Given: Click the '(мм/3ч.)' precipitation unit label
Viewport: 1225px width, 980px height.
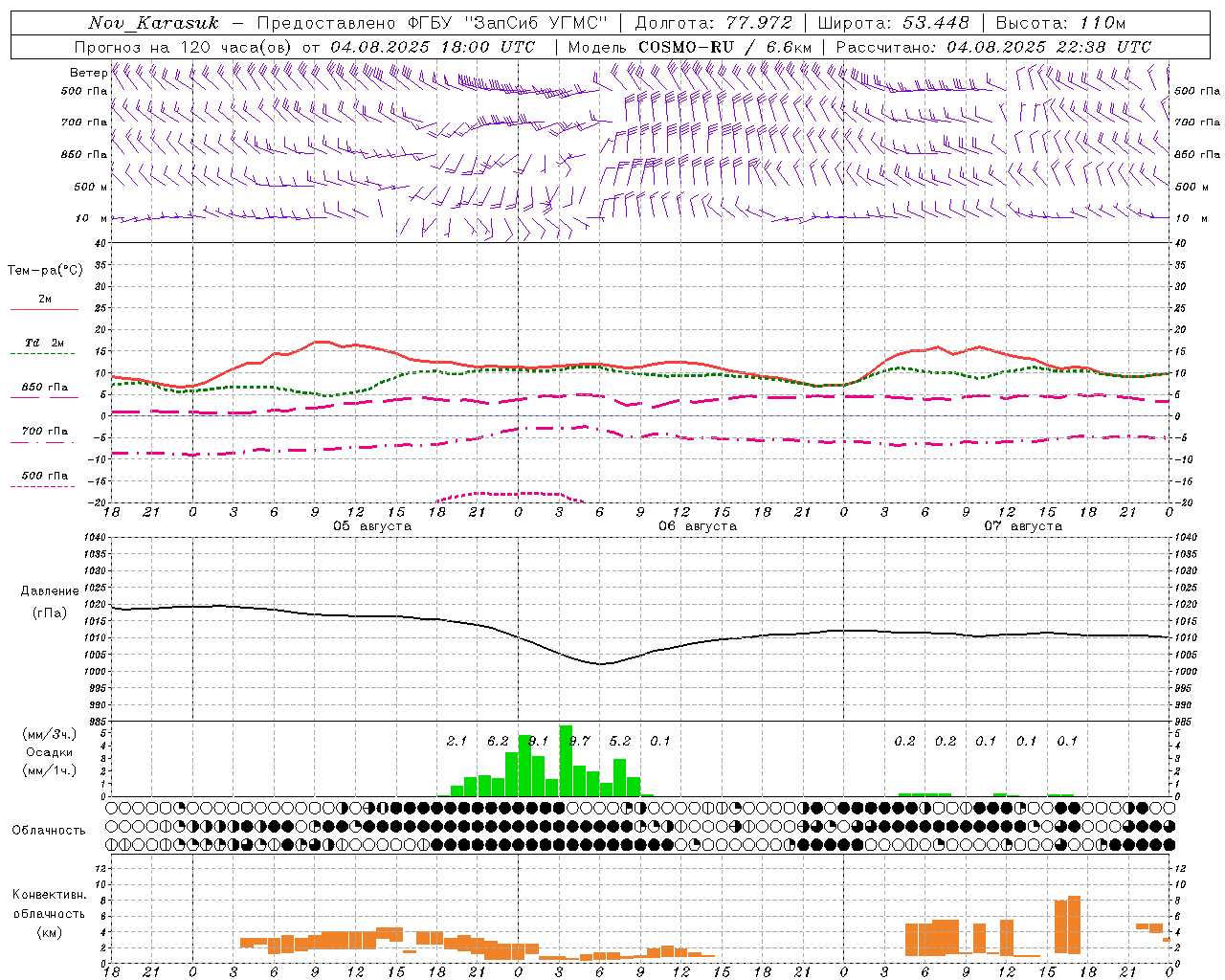Looking at the screenshot, I should pyautogui.click(x=50, y=735).
